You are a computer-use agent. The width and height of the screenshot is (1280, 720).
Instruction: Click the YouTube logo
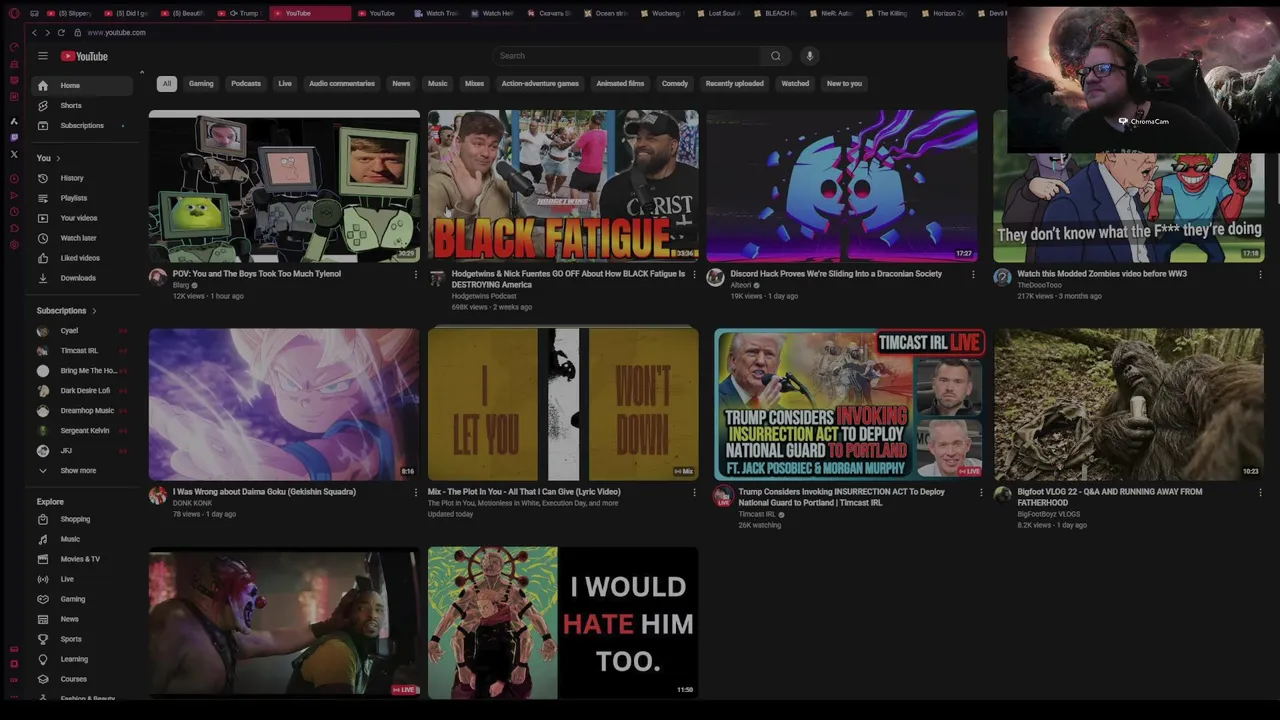click(x=84, y=56)
